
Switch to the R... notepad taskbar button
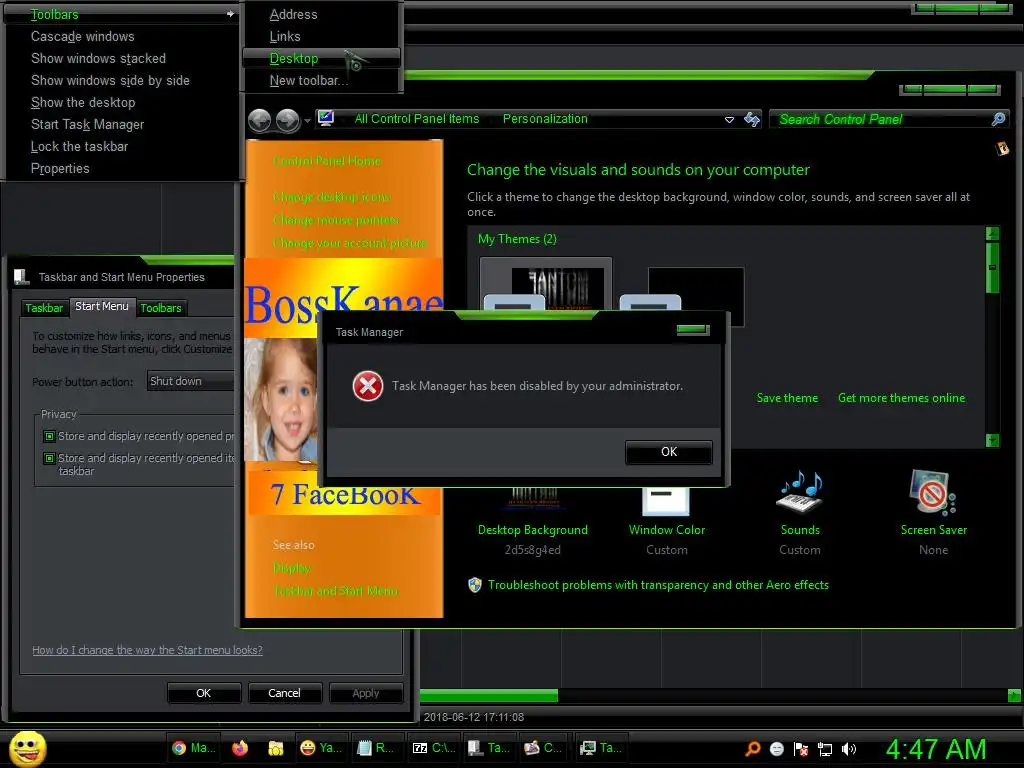coord(376,748)
